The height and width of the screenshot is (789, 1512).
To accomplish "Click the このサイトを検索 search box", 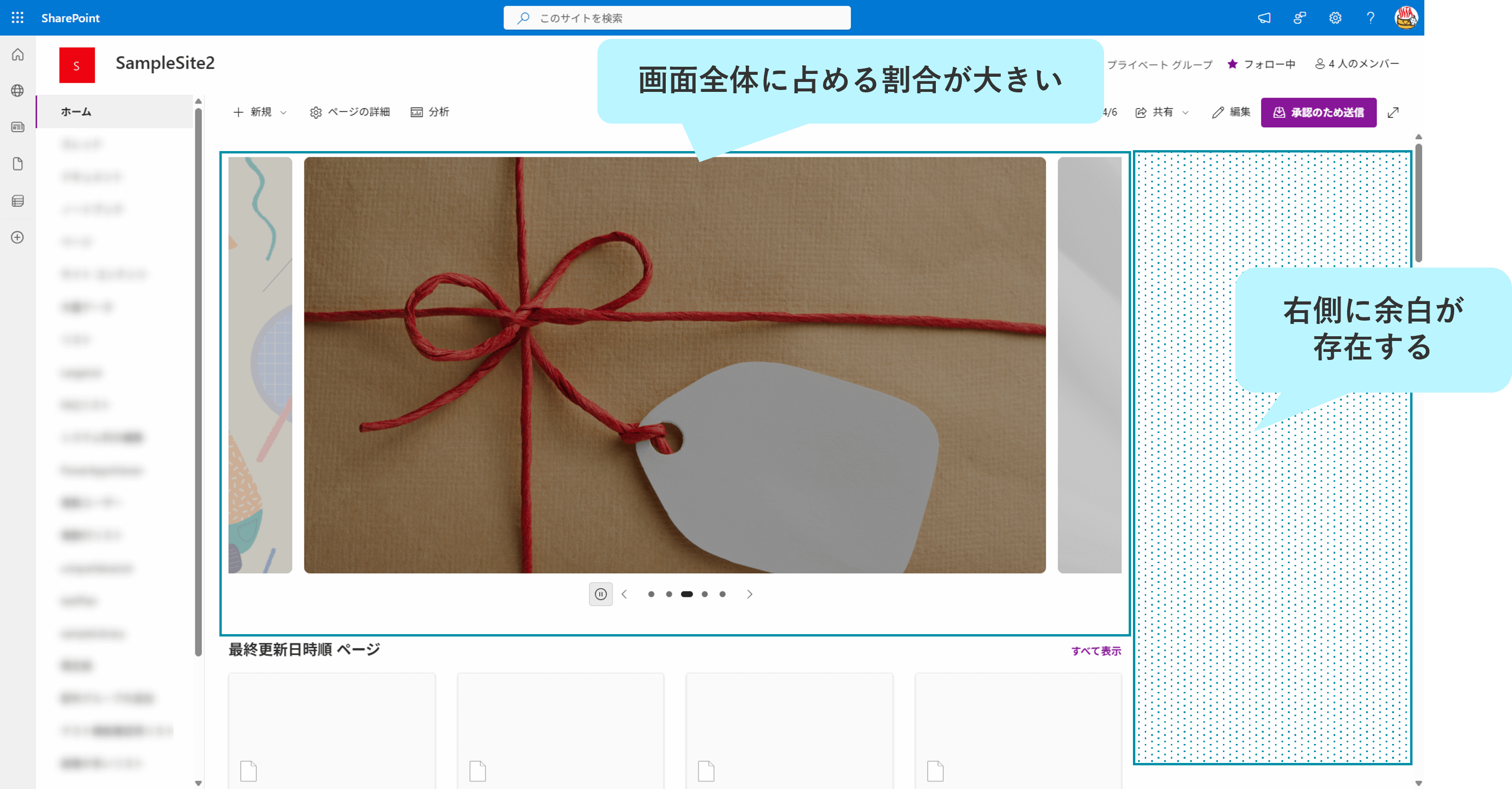I will 676,18.
